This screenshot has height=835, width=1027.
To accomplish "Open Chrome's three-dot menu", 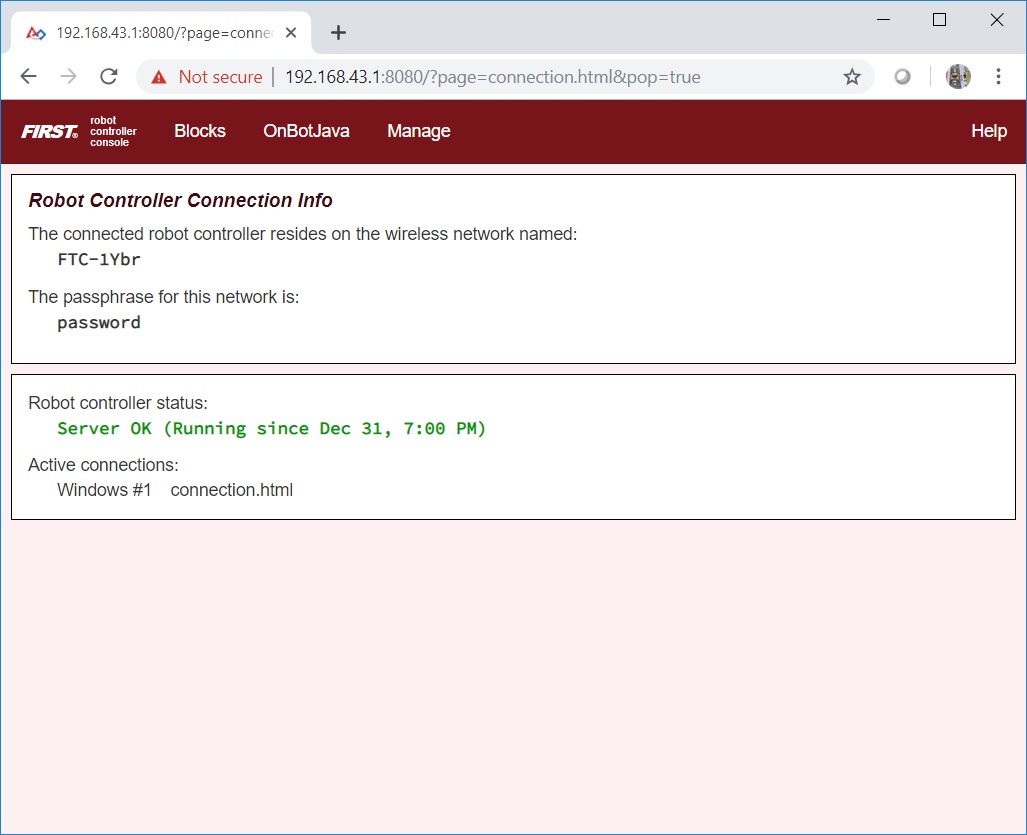I will point(997,76).
